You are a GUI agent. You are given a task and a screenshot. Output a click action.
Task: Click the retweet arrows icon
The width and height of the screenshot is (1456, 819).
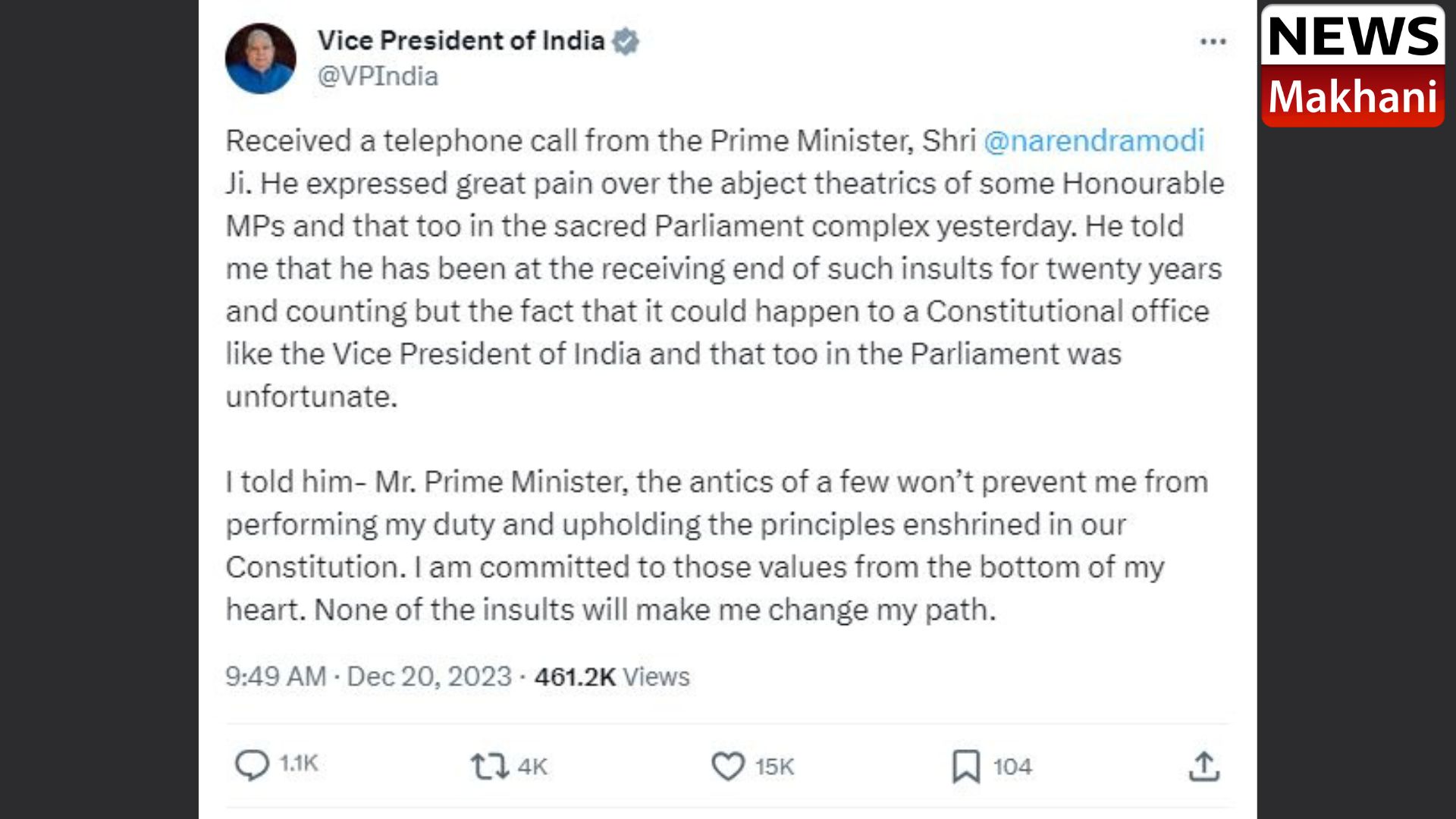[489, 766]
